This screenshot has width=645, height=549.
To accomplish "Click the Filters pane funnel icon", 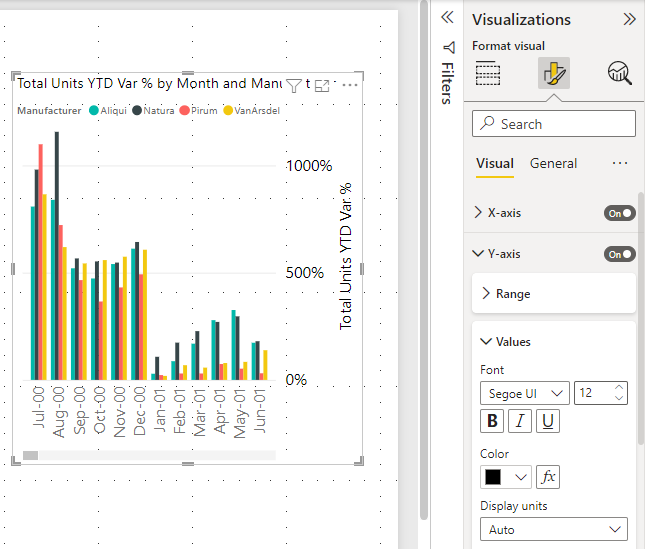I will (449, 48).
